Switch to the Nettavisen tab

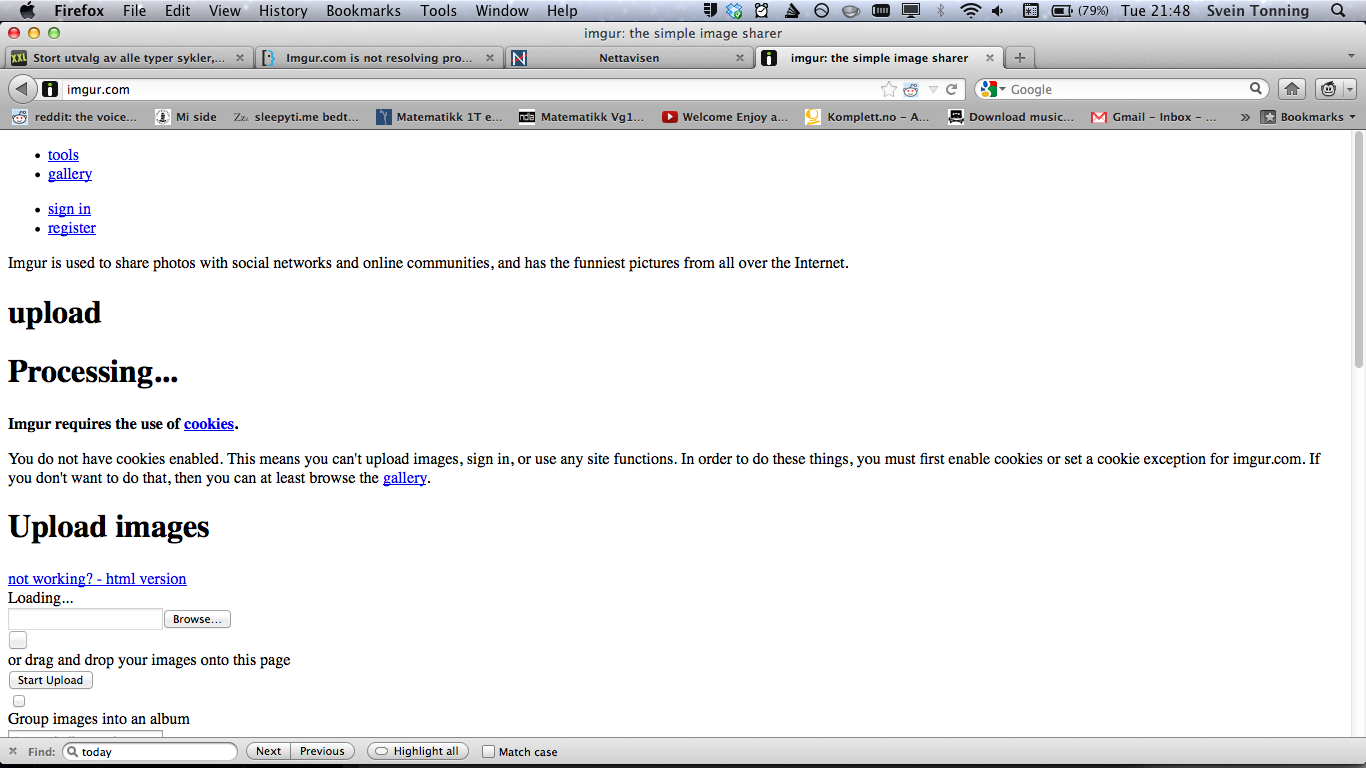(x=628, y=58)
